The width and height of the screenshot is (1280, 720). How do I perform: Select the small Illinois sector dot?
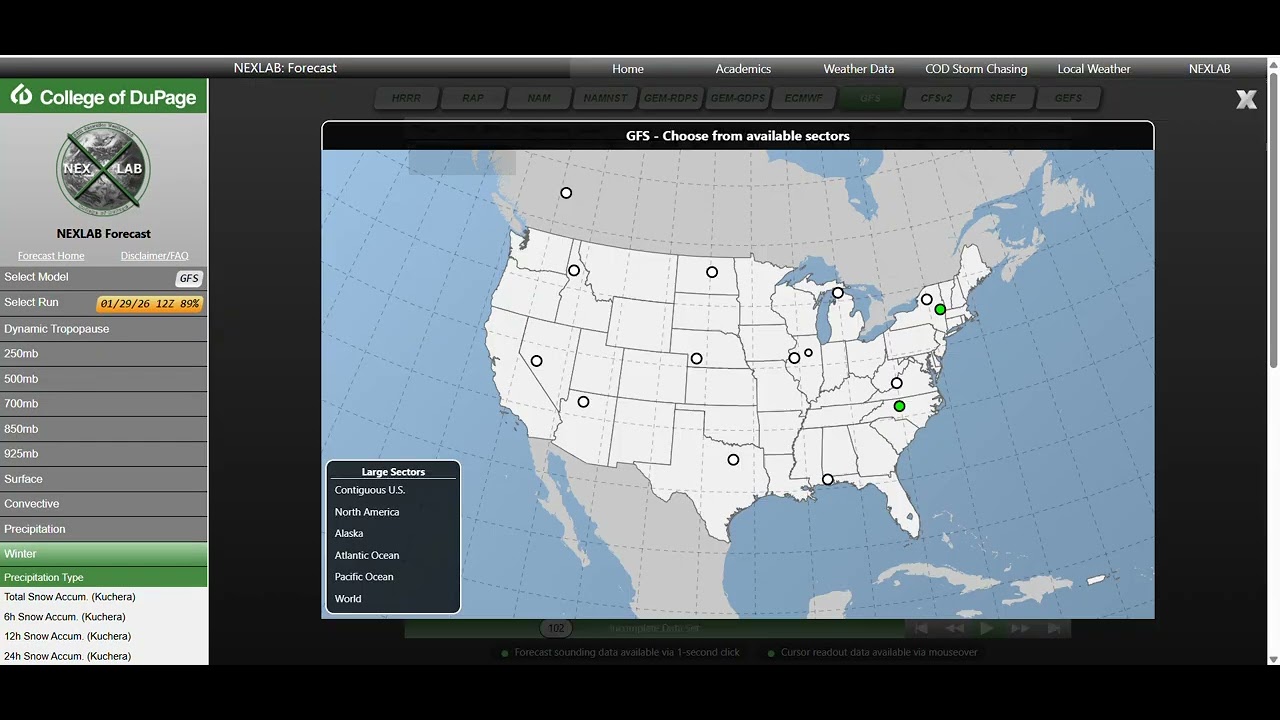point(808,352)
